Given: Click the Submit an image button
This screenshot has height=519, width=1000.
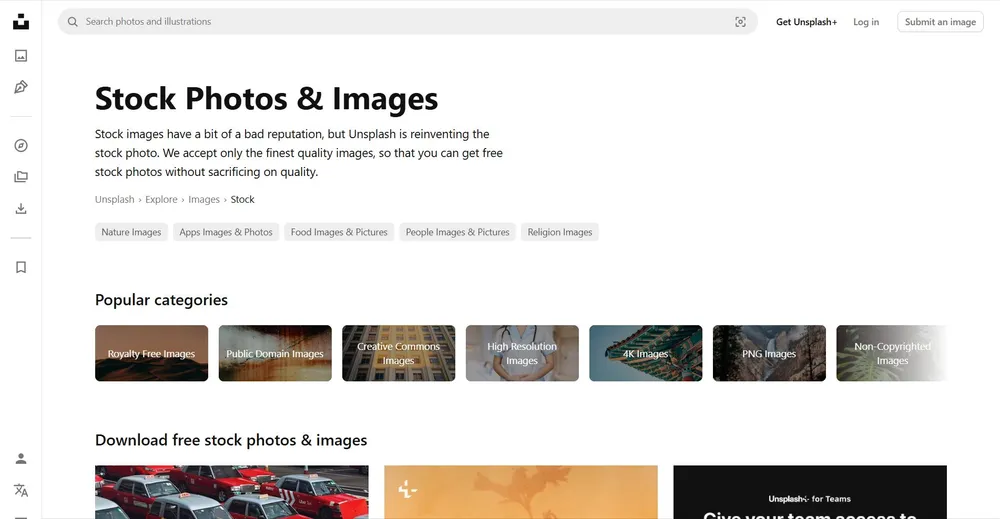Looking at the screenshot, I should coord(940,22).
